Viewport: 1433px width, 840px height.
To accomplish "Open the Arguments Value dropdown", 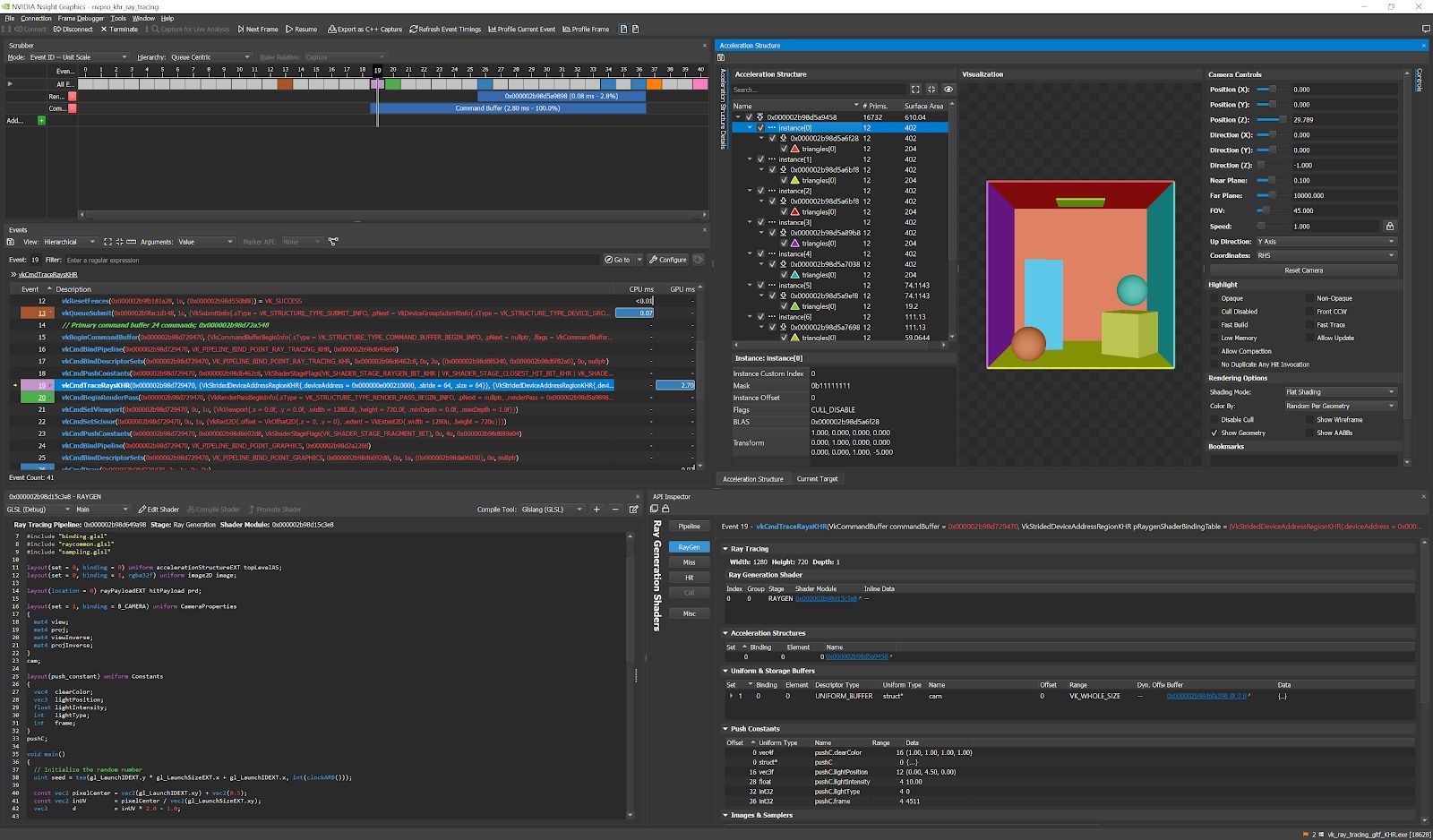I will pos(205,242).
